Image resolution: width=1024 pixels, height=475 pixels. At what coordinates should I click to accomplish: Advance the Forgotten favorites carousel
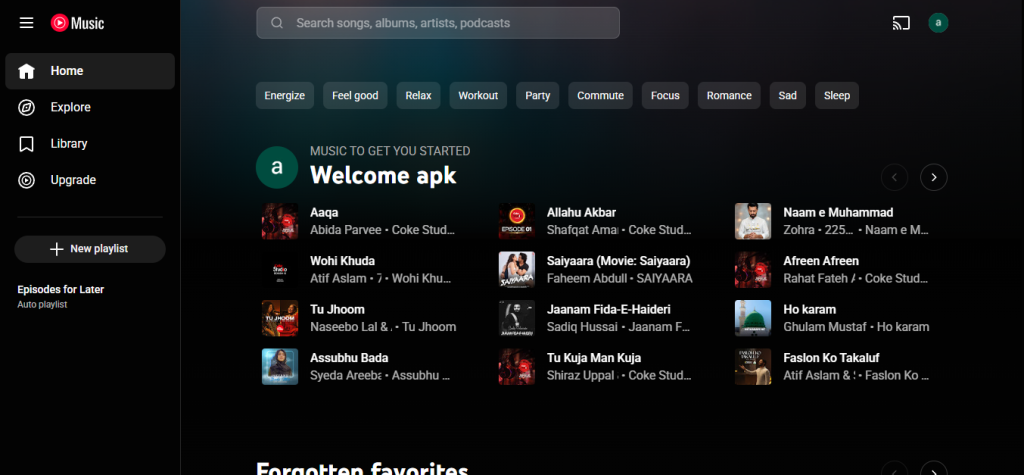pyautogui.click(x=933, y=470)
